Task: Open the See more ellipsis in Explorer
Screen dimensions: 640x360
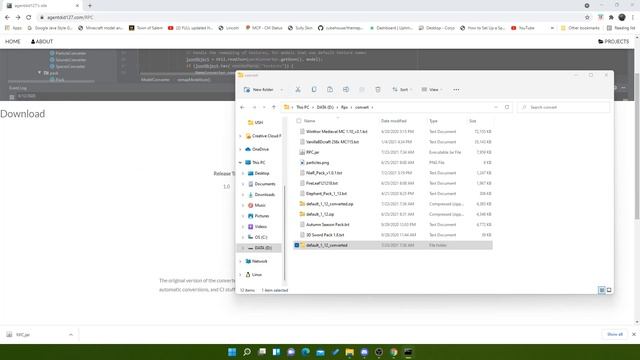Action: [x=456, y=89]
